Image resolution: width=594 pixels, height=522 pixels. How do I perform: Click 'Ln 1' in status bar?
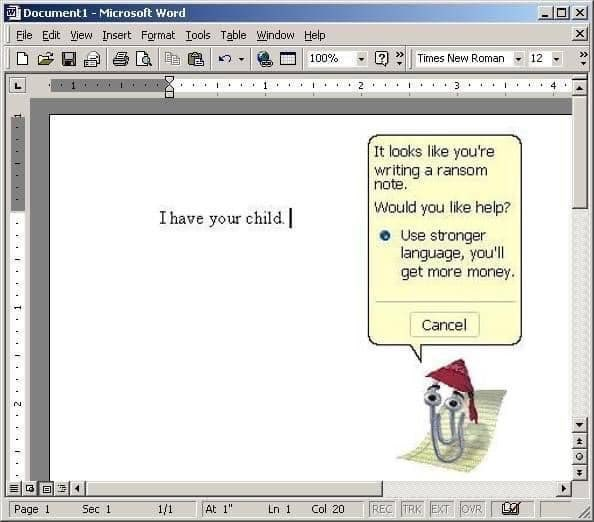pyautogui.click(x=279, y=509)
